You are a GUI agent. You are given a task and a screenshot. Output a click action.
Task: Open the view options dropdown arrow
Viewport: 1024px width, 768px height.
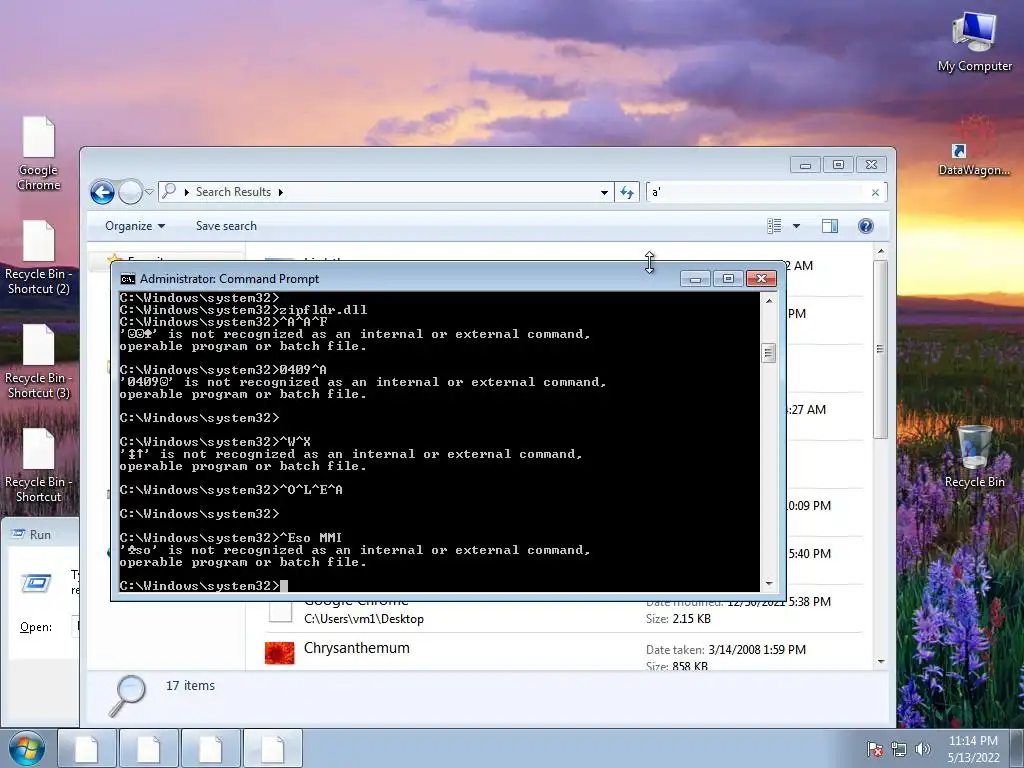click(796, 226)
